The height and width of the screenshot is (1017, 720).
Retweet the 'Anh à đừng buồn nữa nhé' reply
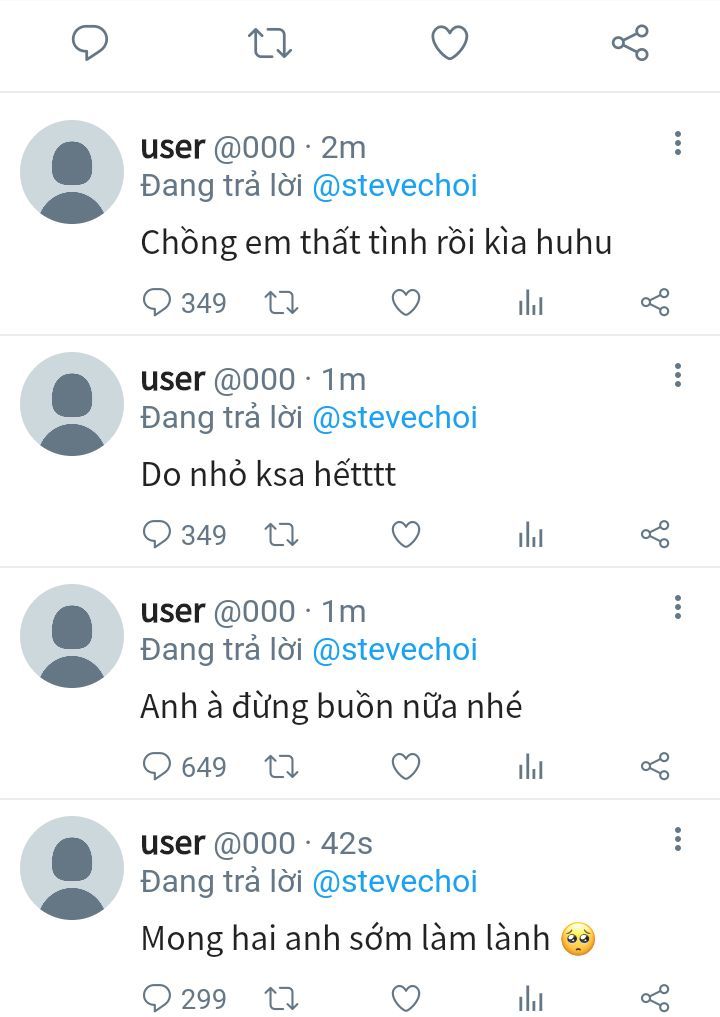coord(281,767)
